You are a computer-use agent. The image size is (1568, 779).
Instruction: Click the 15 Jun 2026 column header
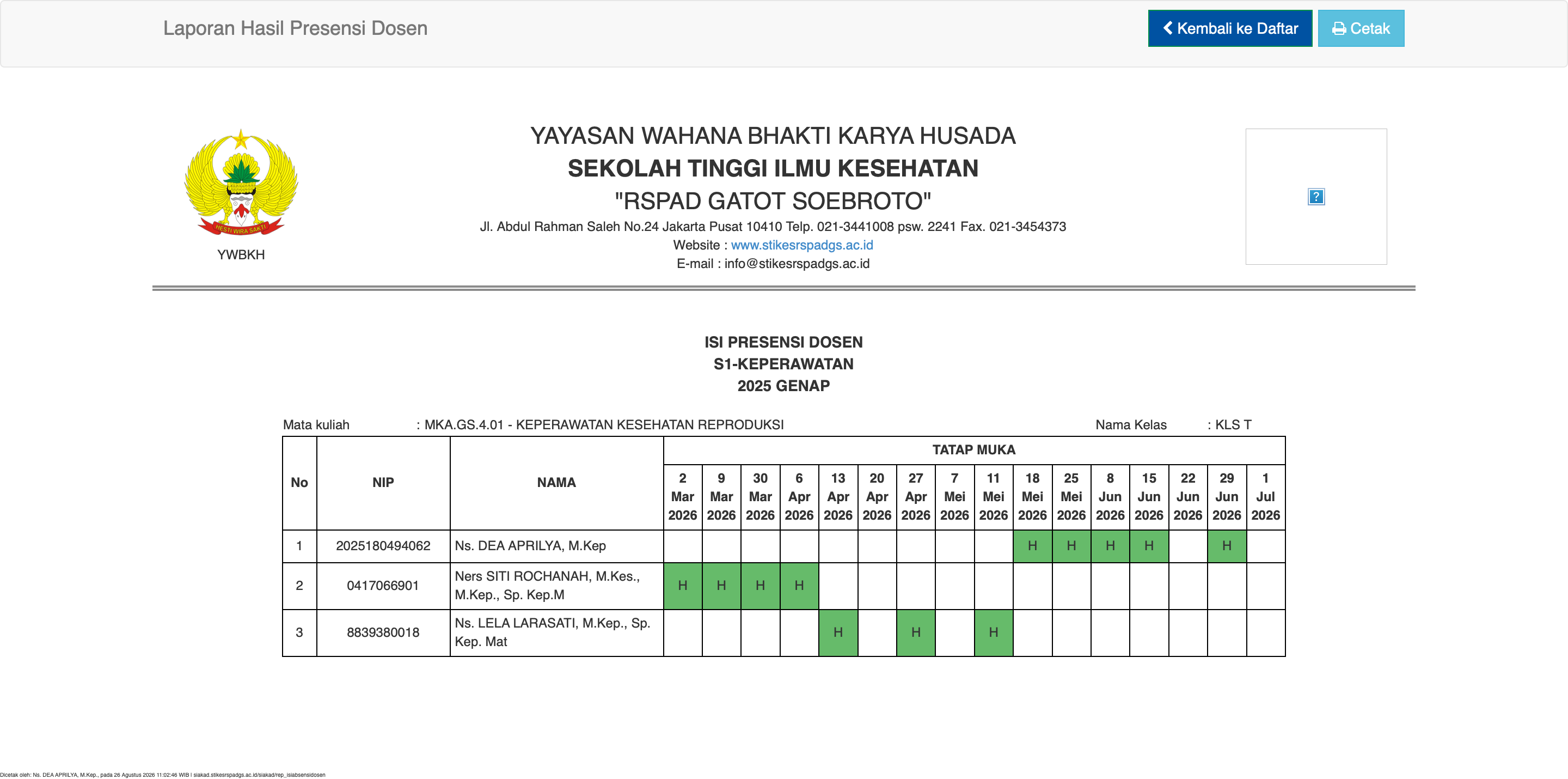1149,497
